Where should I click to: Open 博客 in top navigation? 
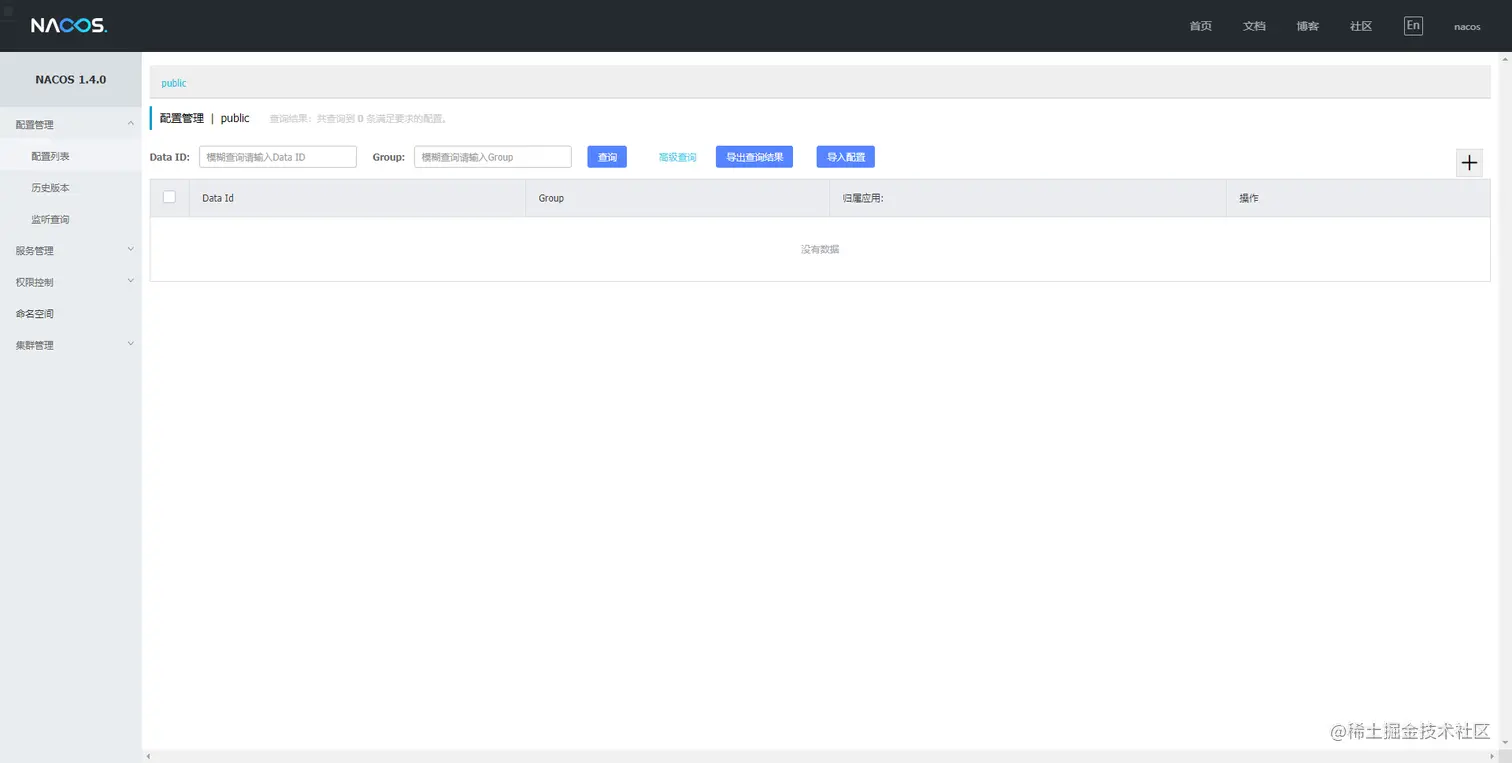point(1308,26)
